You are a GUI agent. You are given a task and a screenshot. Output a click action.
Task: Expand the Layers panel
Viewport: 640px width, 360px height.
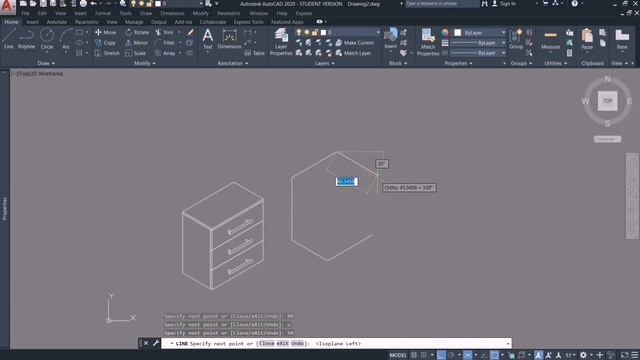tap(324, 63)
